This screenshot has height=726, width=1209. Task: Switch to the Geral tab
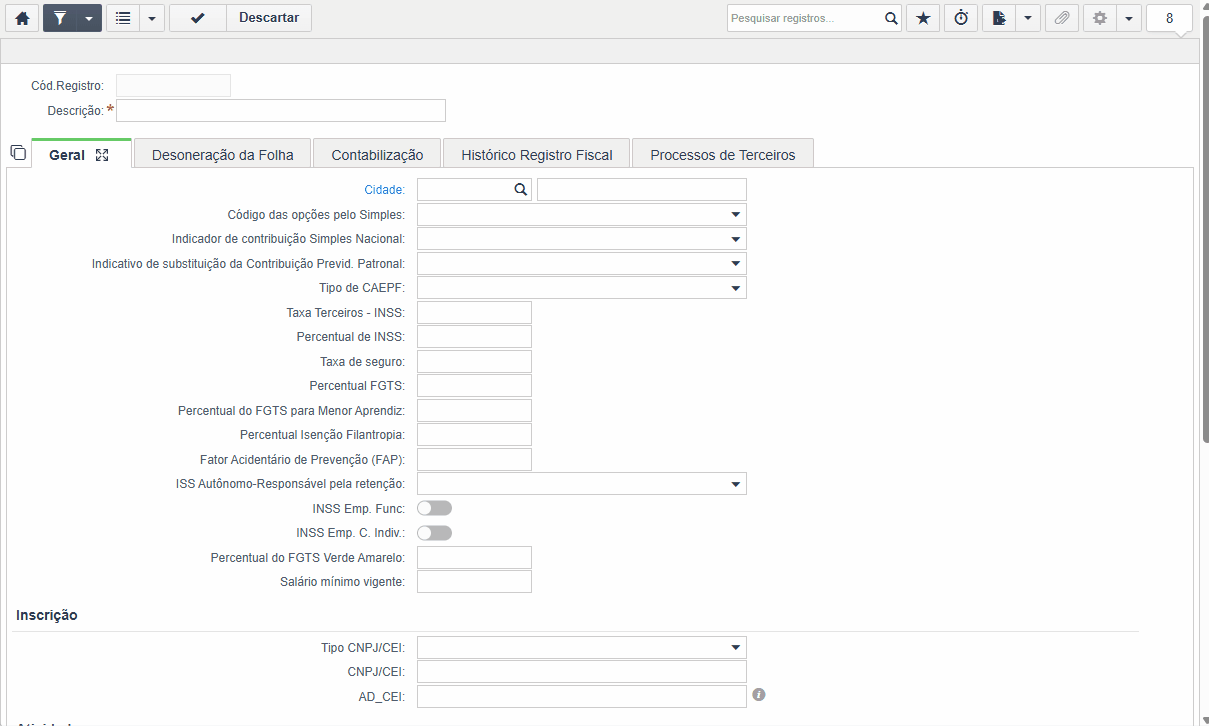pyautogui.click(x=67, y=155)
